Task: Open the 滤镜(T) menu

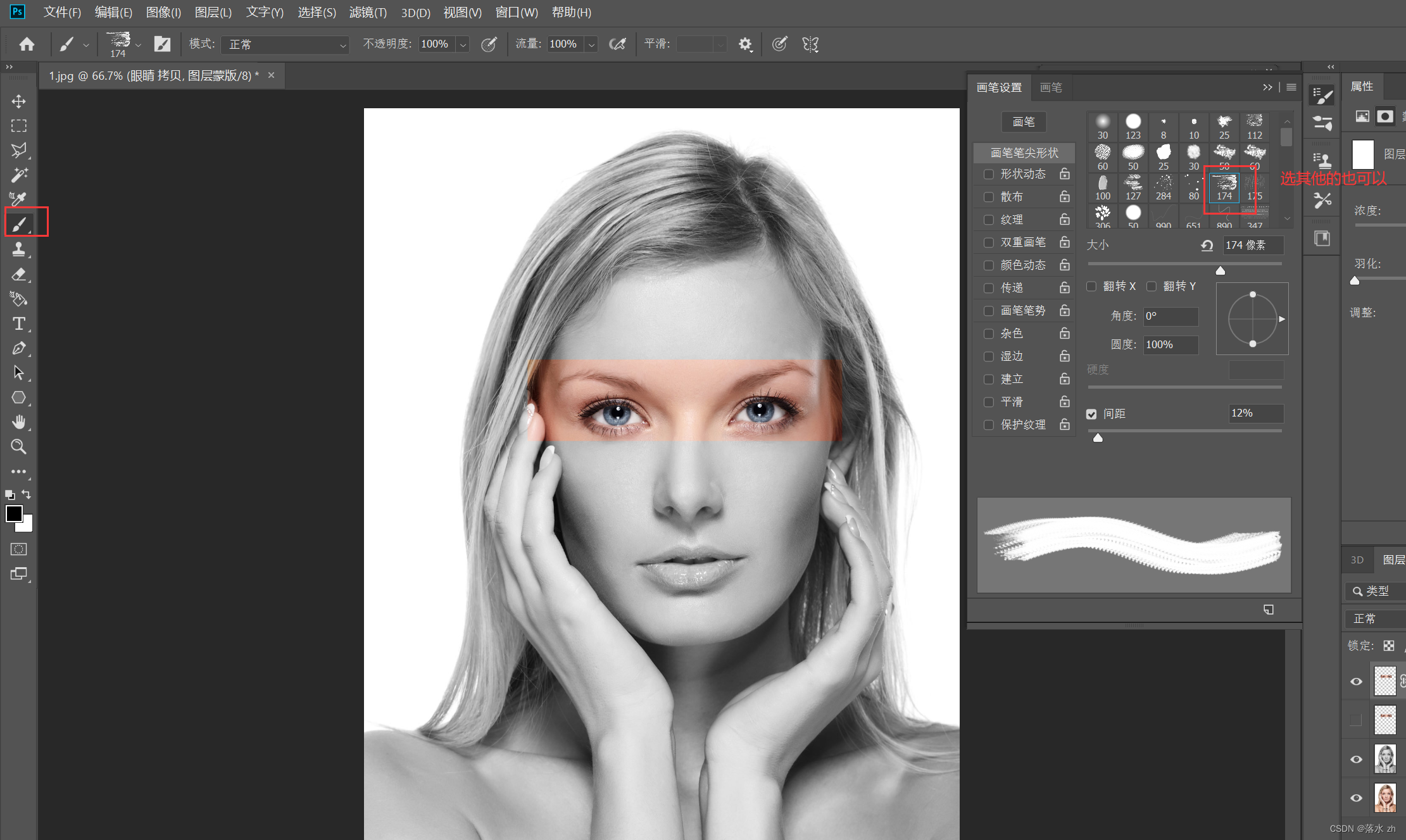Action: 368,13
